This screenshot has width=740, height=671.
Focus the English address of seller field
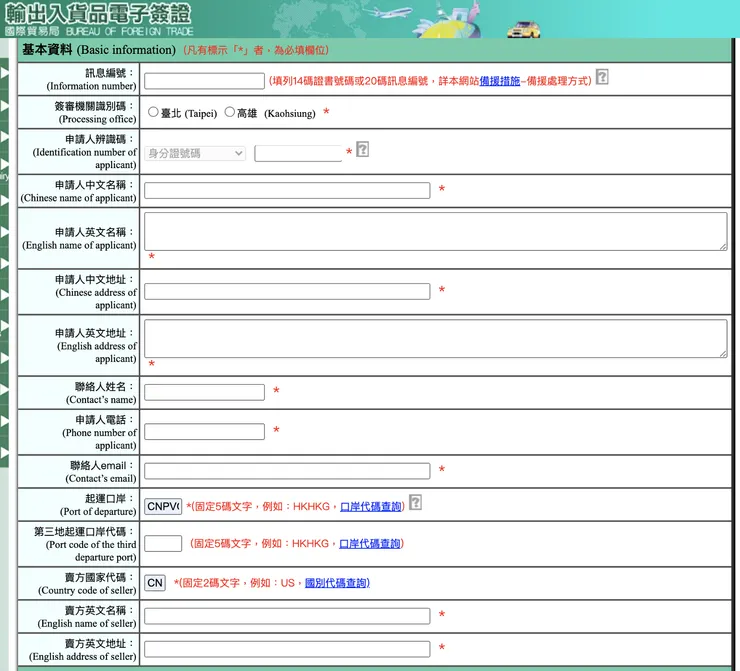click(287, 649)
